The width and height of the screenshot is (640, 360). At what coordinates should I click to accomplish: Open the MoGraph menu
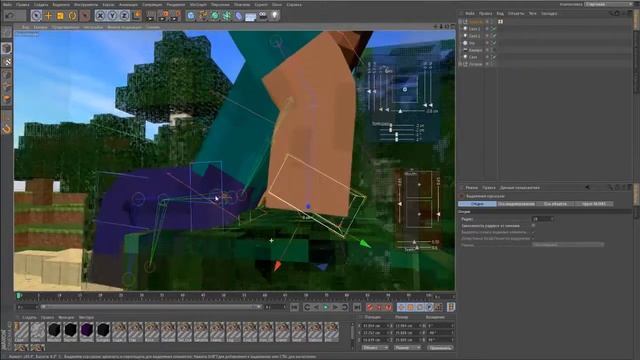(198, 4)
